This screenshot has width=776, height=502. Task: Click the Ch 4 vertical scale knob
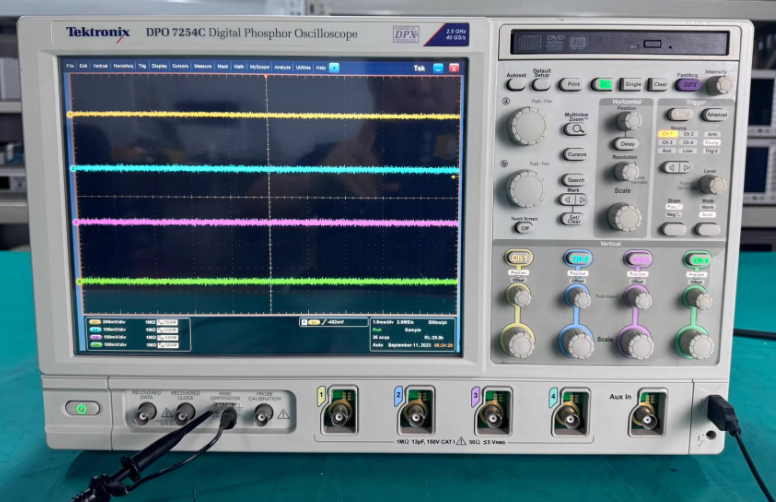695,345
